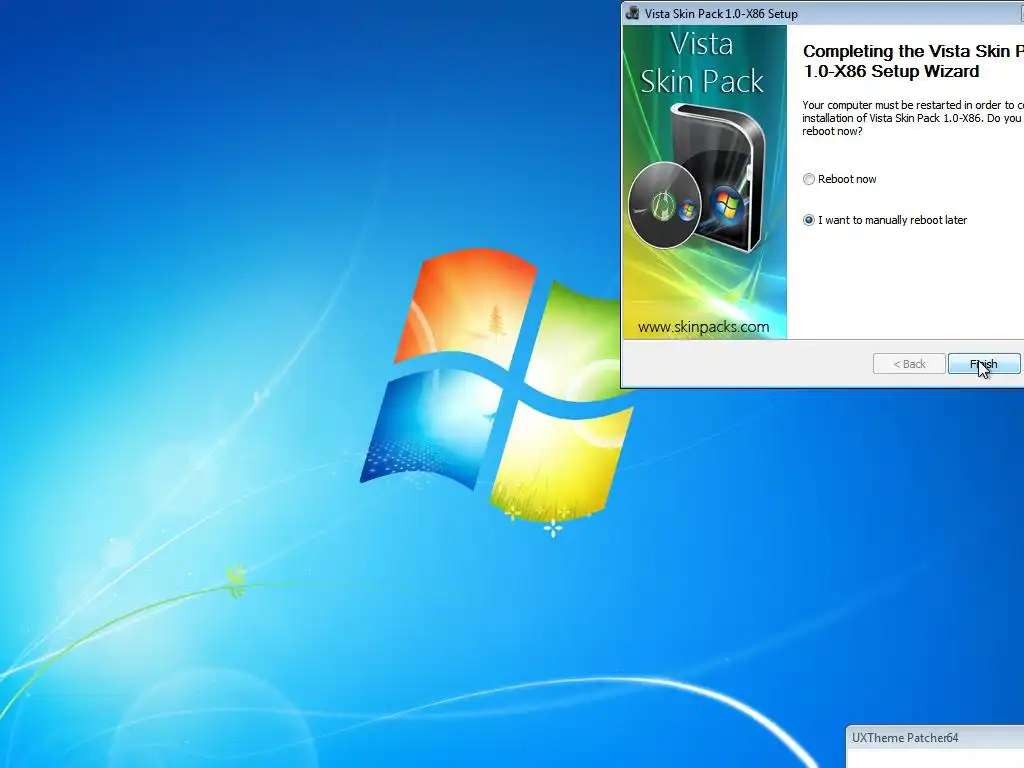Click the Vista Skin Pack box artwork
Screen dimensions: 1024x768
(697, 179)
